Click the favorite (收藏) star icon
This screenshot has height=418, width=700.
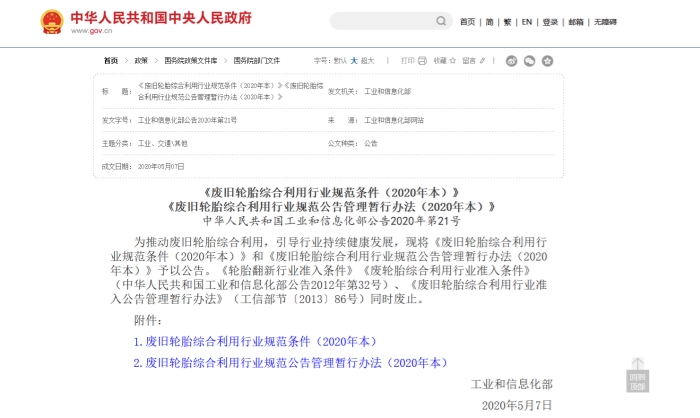coord(453,61)
